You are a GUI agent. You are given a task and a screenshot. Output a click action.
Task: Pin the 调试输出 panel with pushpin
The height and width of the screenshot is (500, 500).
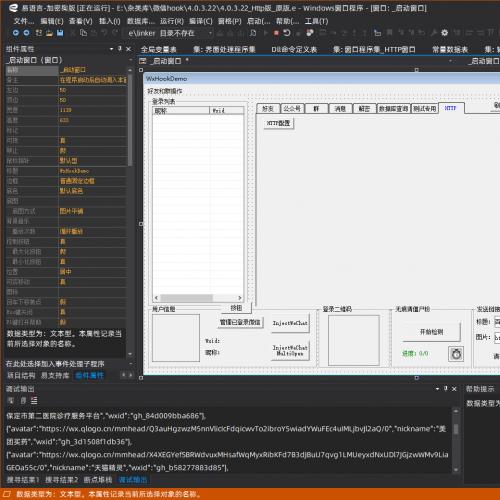coord(446,389)
